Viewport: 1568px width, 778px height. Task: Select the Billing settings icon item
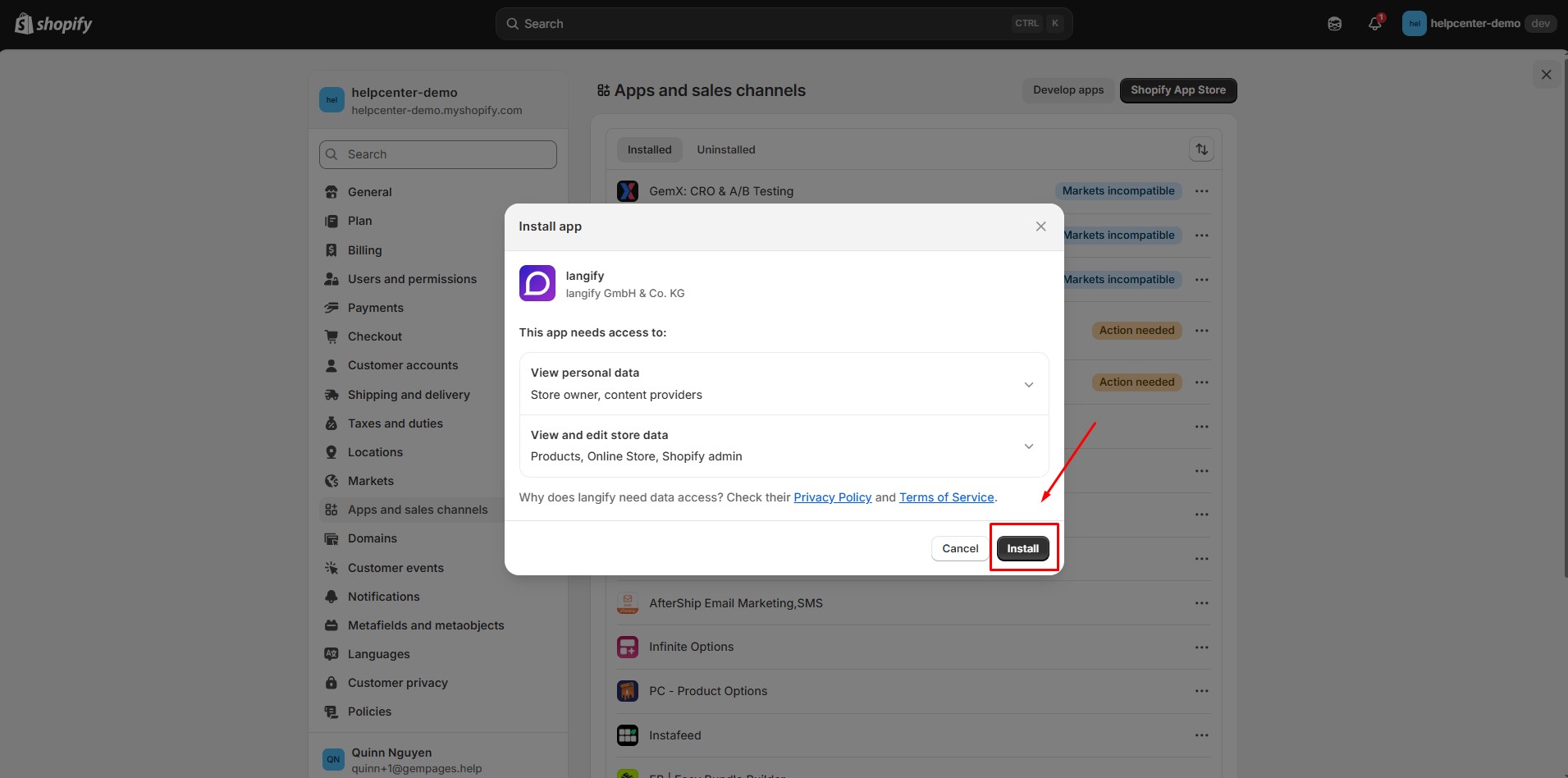(x=331, y=249)
